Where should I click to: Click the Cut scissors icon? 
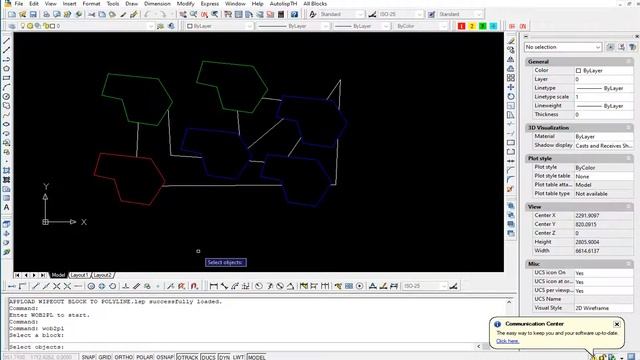[x=91, y=14]
